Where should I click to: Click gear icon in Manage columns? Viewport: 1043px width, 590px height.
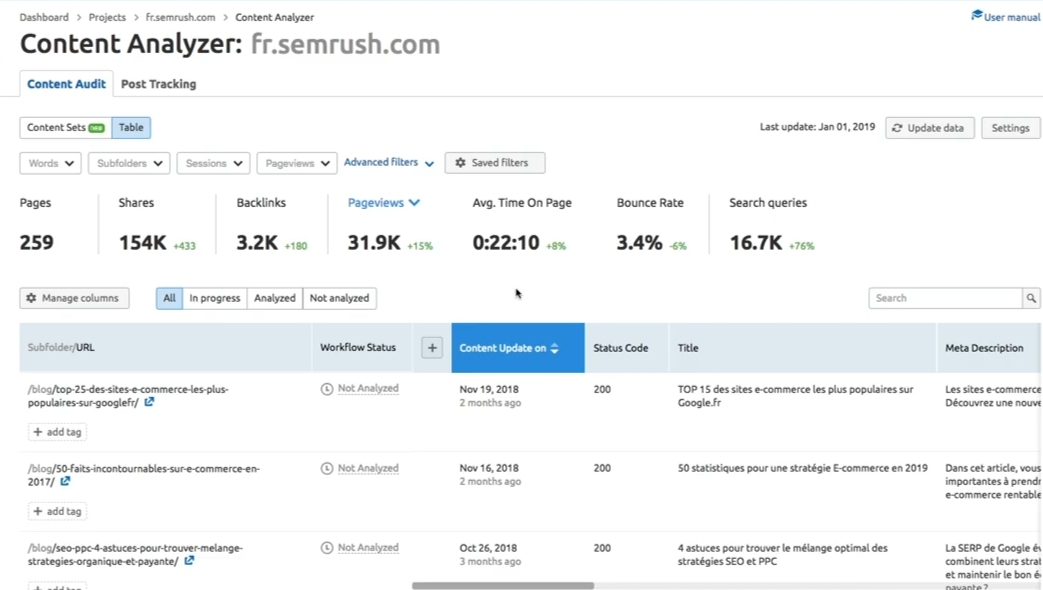[x=31, y=298]
